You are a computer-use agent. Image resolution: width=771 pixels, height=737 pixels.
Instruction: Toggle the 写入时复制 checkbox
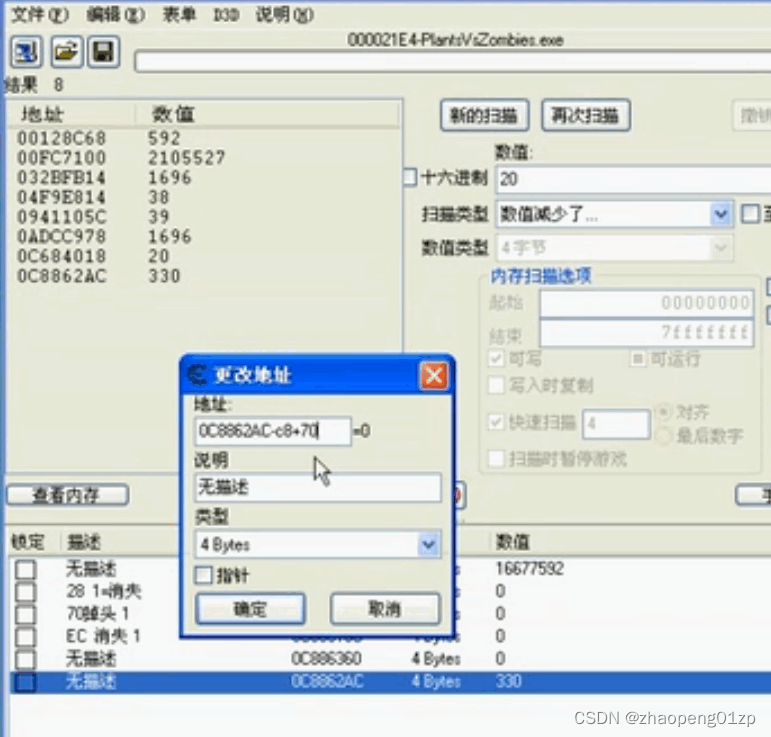pos(496,385)
